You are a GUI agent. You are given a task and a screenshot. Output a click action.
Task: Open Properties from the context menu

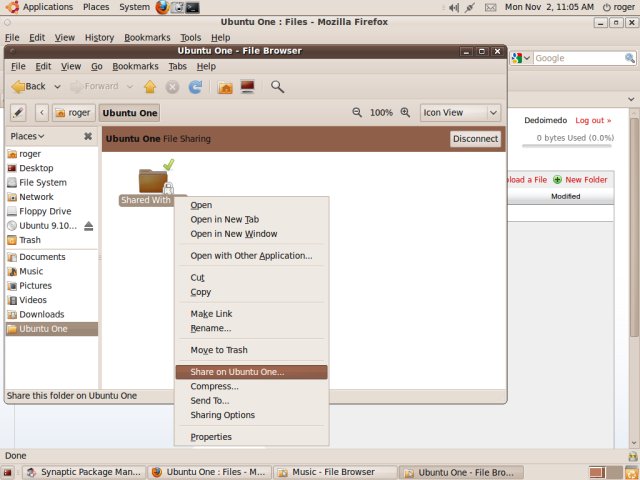(x=251, y=437)
